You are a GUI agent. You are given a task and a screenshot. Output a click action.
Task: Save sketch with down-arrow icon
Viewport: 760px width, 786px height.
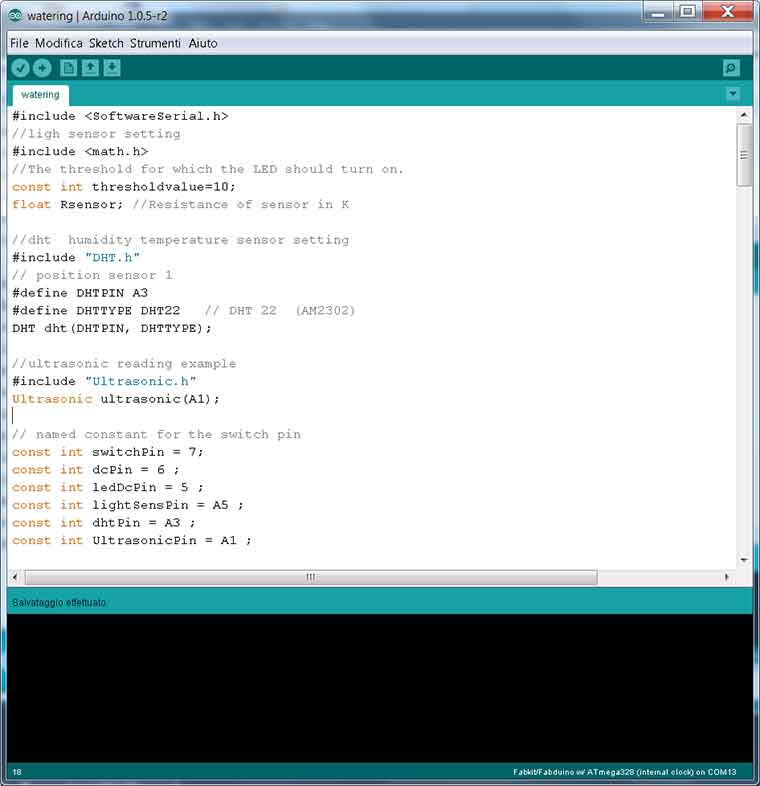click(112, 68)
